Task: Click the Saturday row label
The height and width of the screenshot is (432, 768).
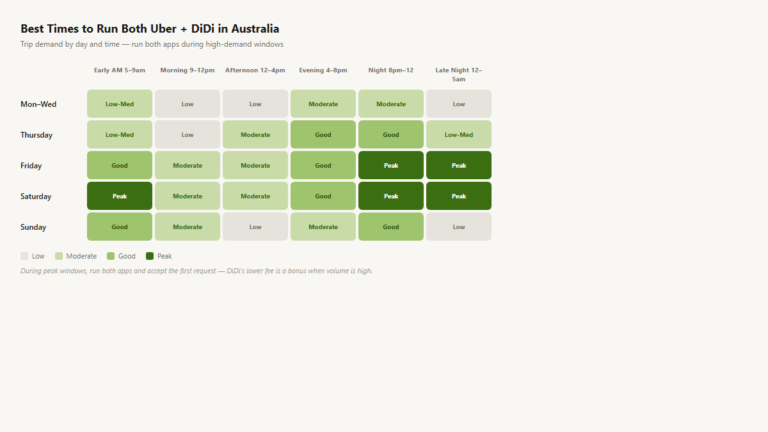Action: (x=36, y=196)
